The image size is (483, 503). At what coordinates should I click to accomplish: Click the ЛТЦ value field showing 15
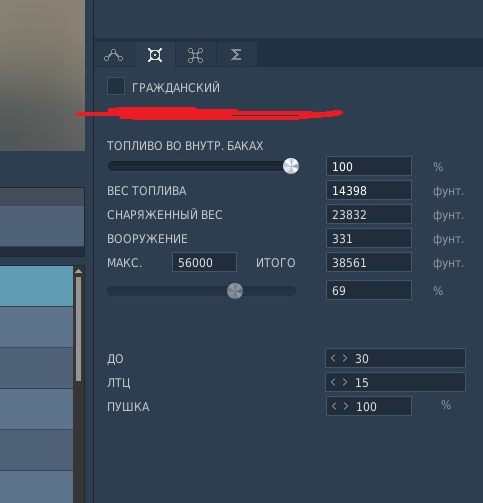(x=395, y=382)
